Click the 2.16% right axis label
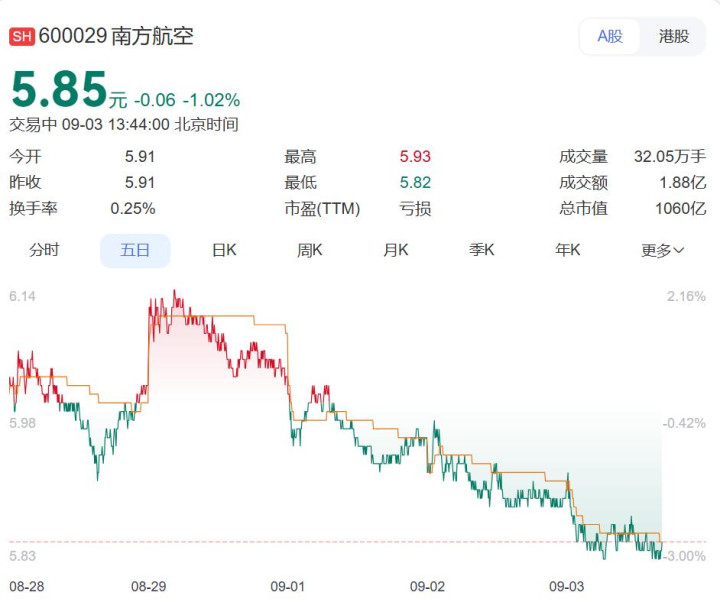Viewport: 720px width, 602px height. 686,296
